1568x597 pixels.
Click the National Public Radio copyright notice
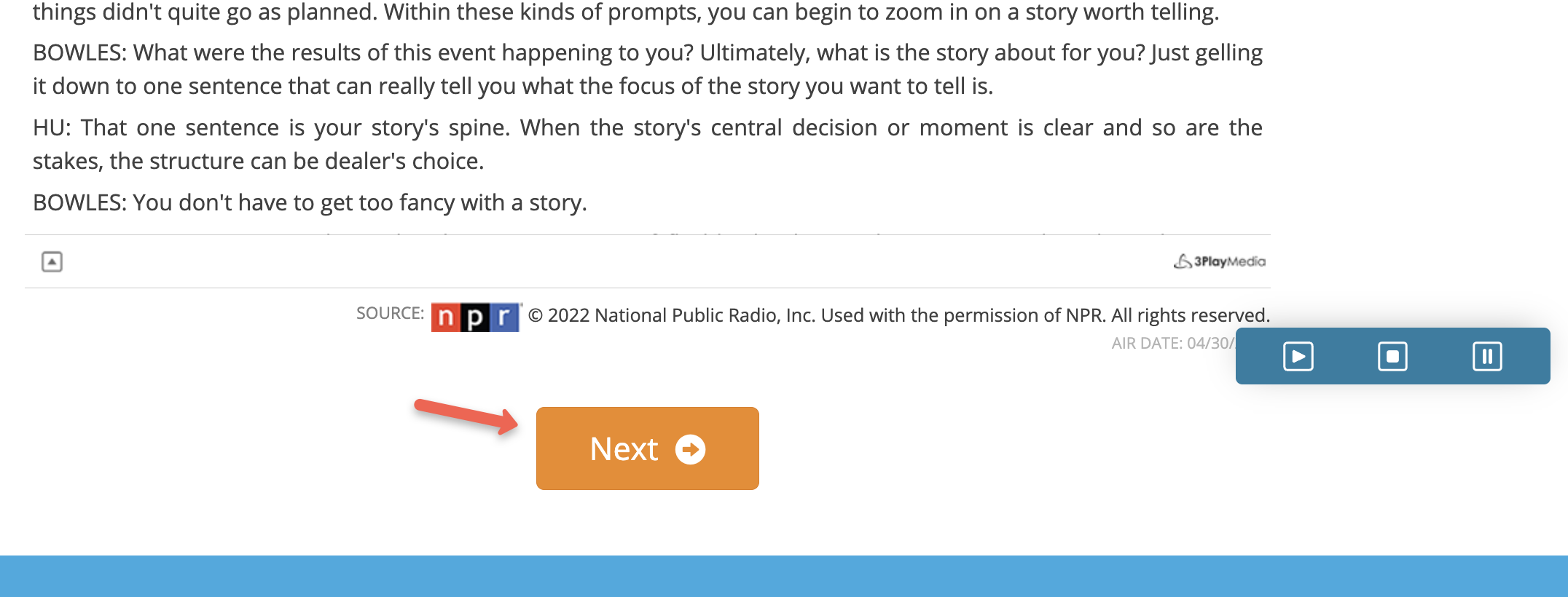pyautogui.click(x=898, y=315)
